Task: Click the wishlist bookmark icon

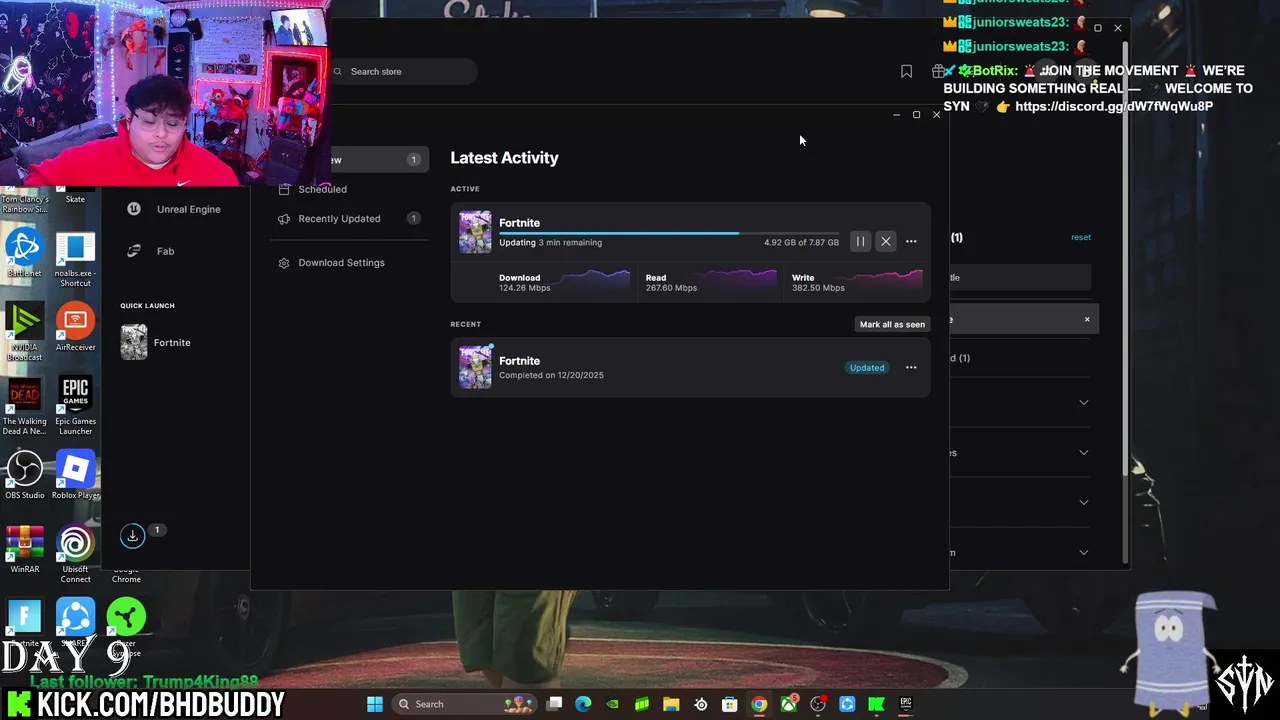Action: tap(906, 71)
